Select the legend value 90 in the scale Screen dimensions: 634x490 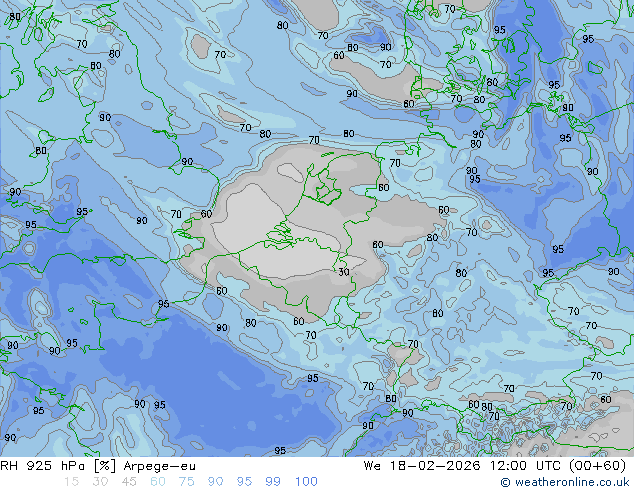215,482
